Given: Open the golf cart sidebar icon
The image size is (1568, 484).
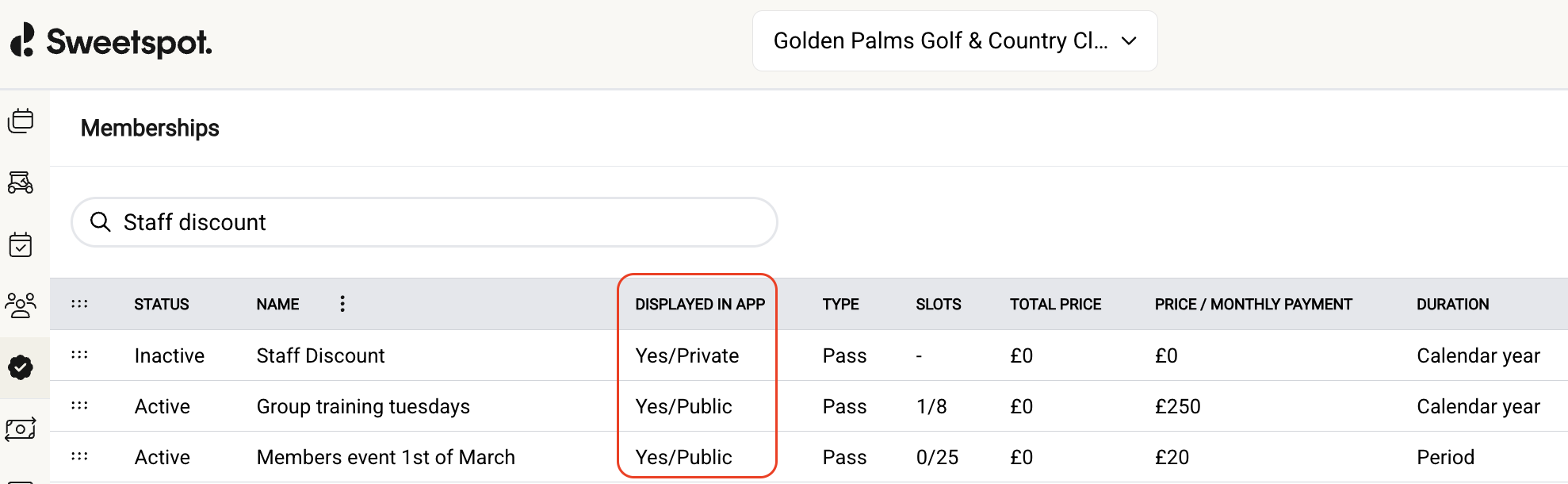Looking at the screenshot, I should tap(21, 182).
